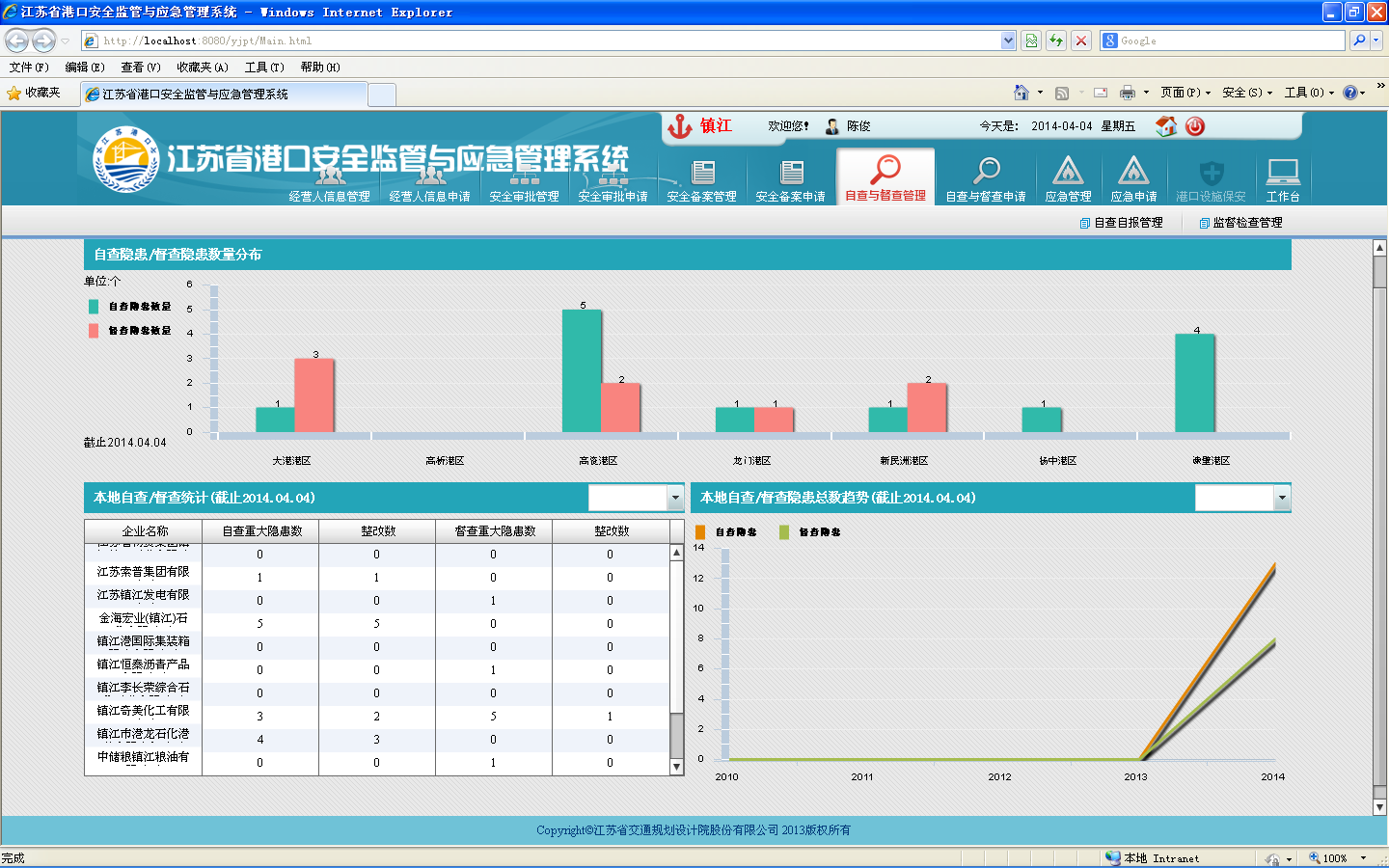Open the 自查与督查申请 search icon
This screenshot has height=868, width=1389.
tap(986, 172)
